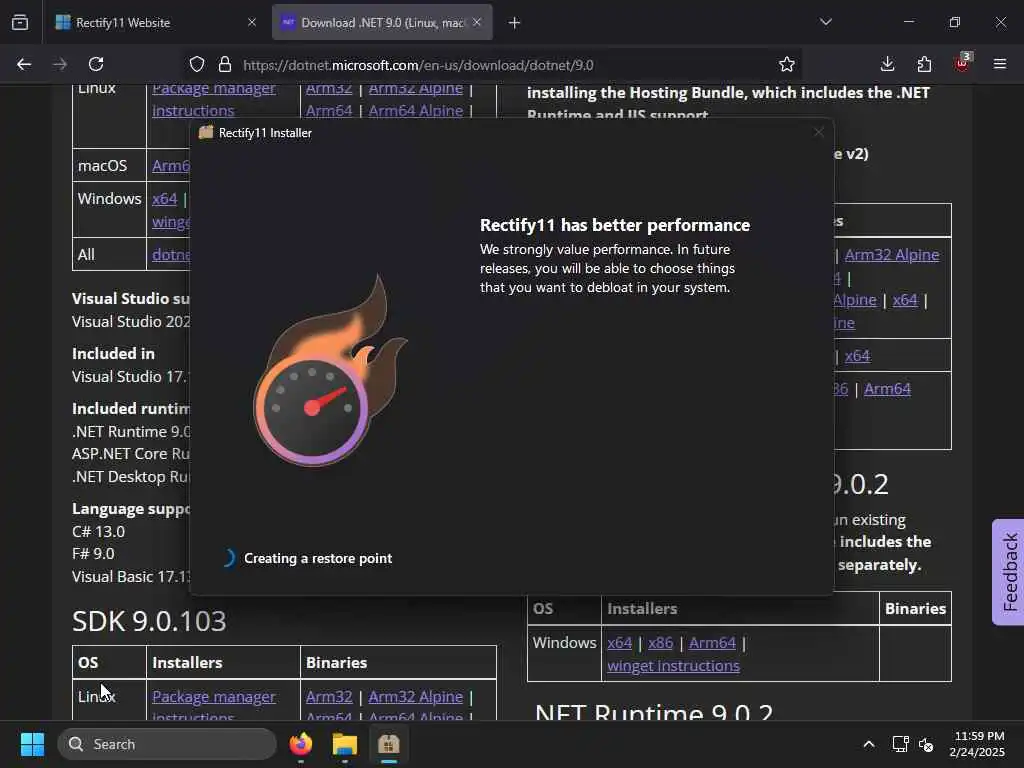Open Package manager link under SDK 9.0.103
This screenshot has width=1024, height=768.
[x=214, y=697]
